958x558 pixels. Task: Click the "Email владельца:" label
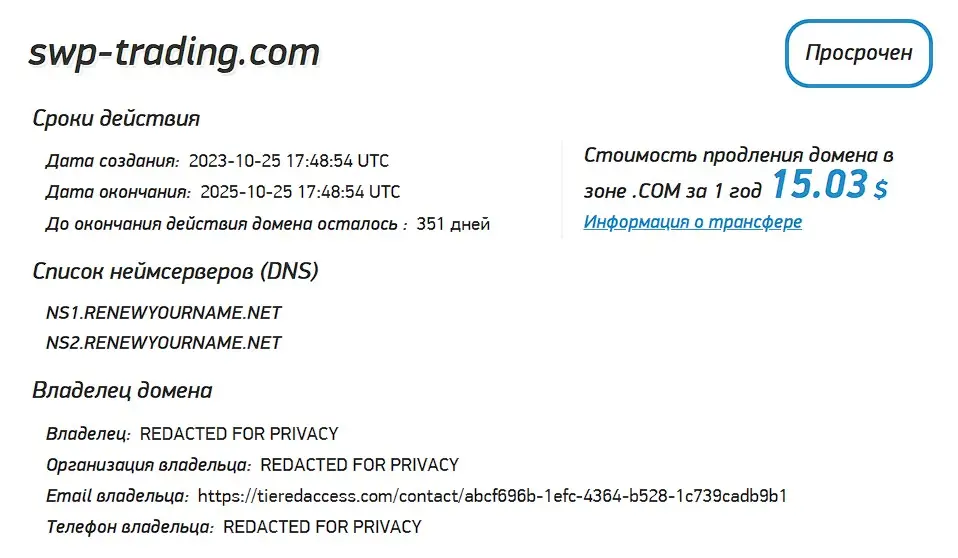(117, 496)
